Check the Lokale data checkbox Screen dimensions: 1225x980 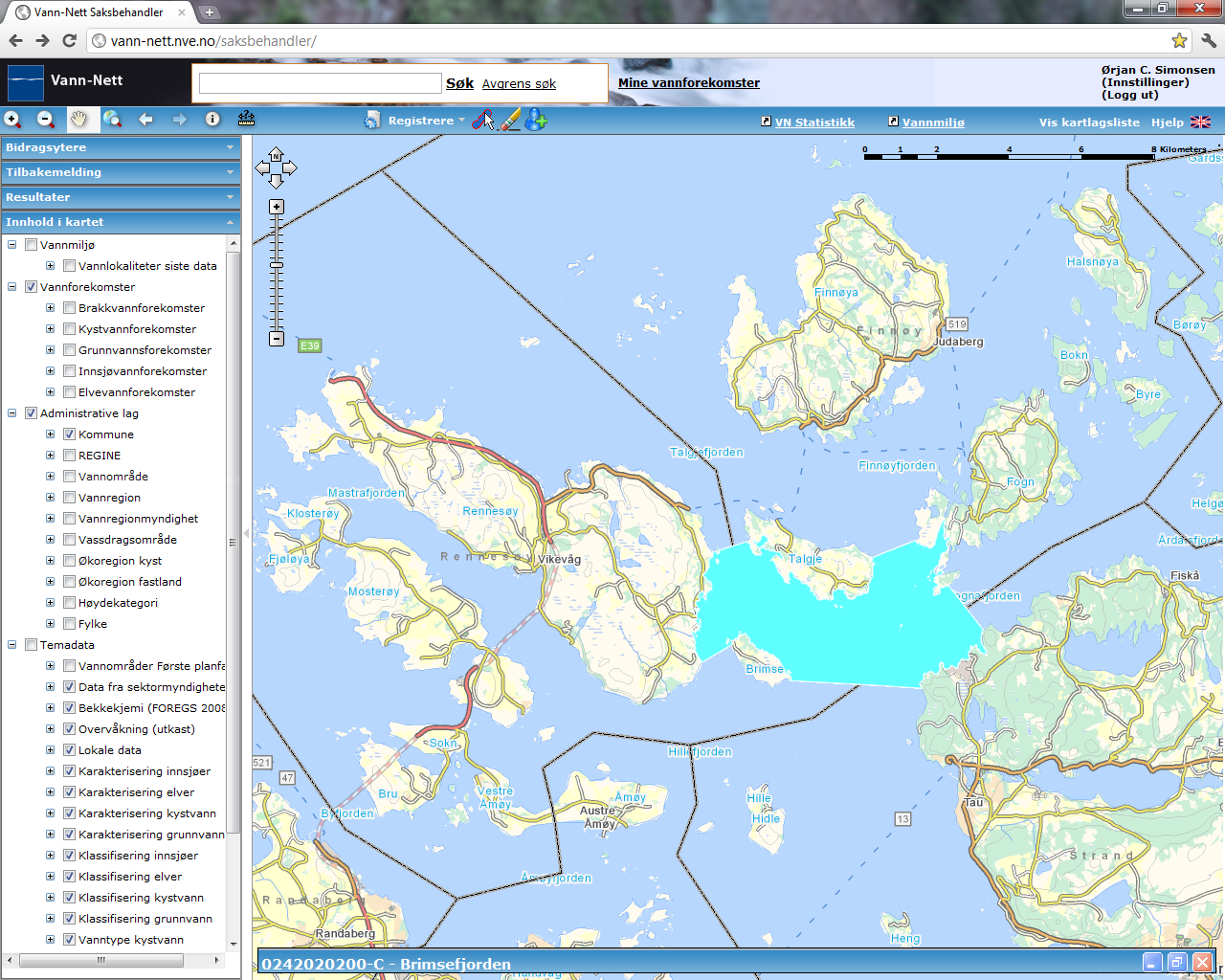tap(69, 750)
